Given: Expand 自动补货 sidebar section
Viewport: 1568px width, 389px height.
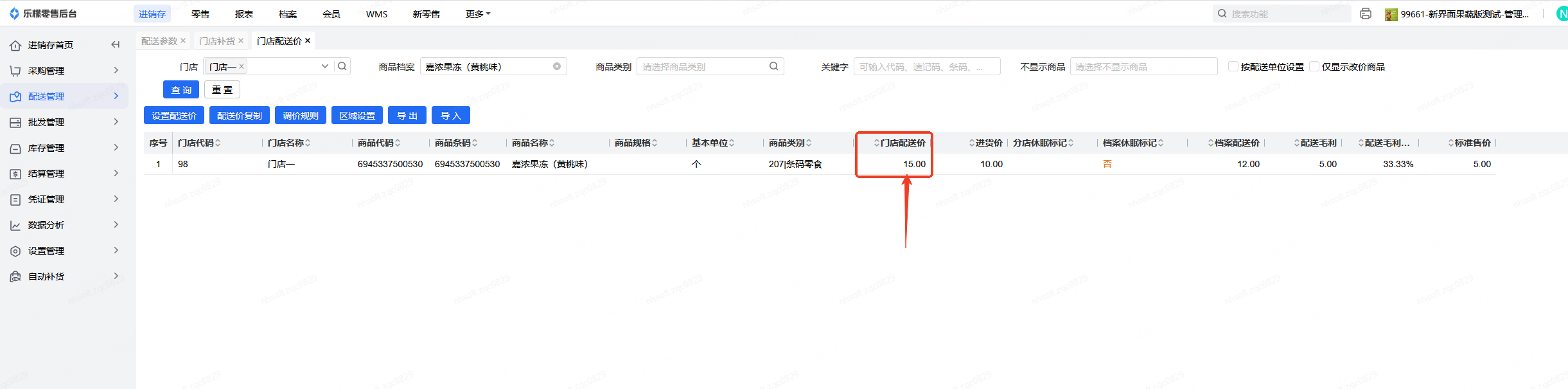Looking at the screenshot, I should coord(116,276).
